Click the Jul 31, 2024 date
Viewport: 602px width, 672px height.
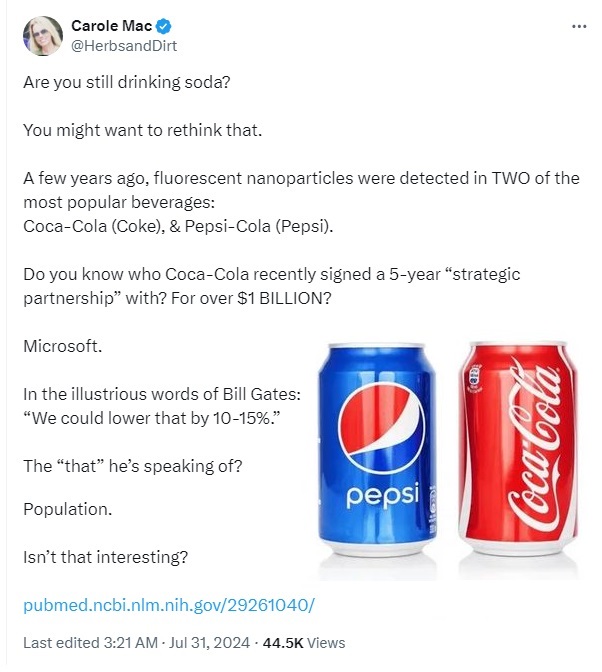coord(209,643)
